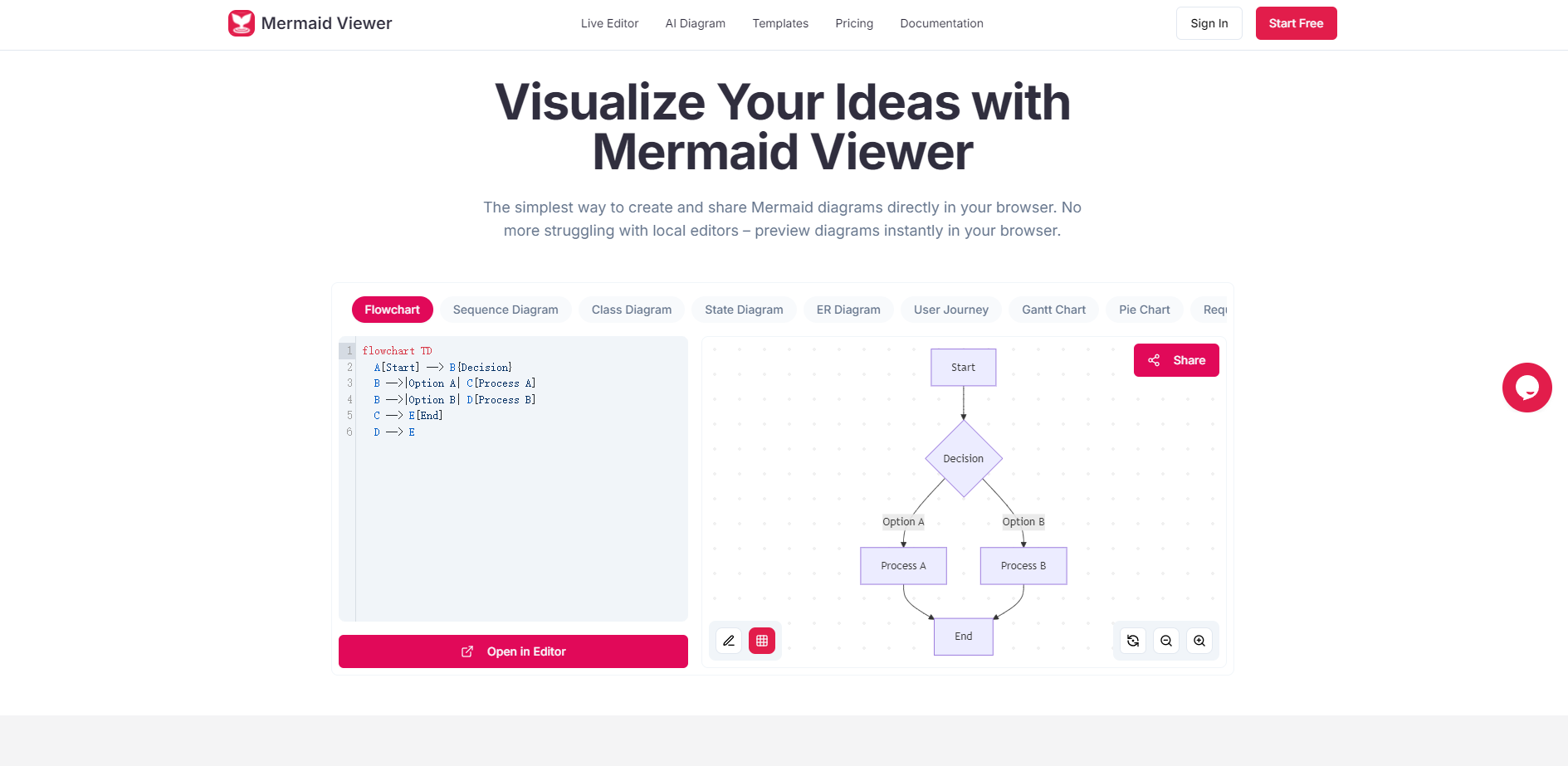Click the Start Free button
The image size is (1568, 766).
click(1296, 22)
